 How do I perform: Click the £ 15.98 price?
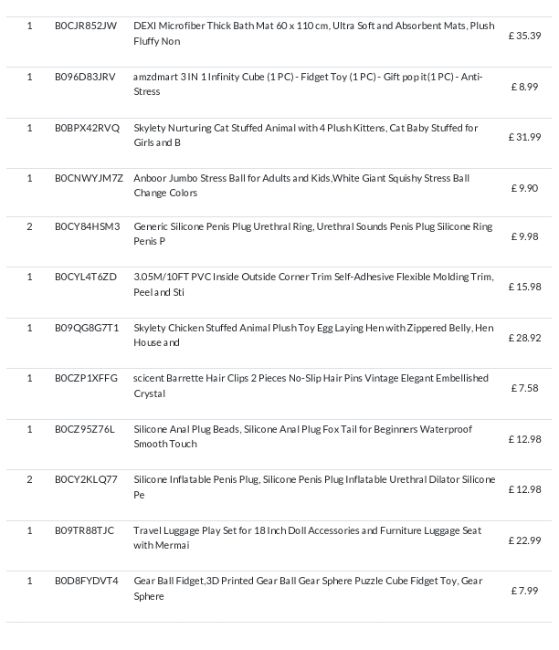(525, 287)
